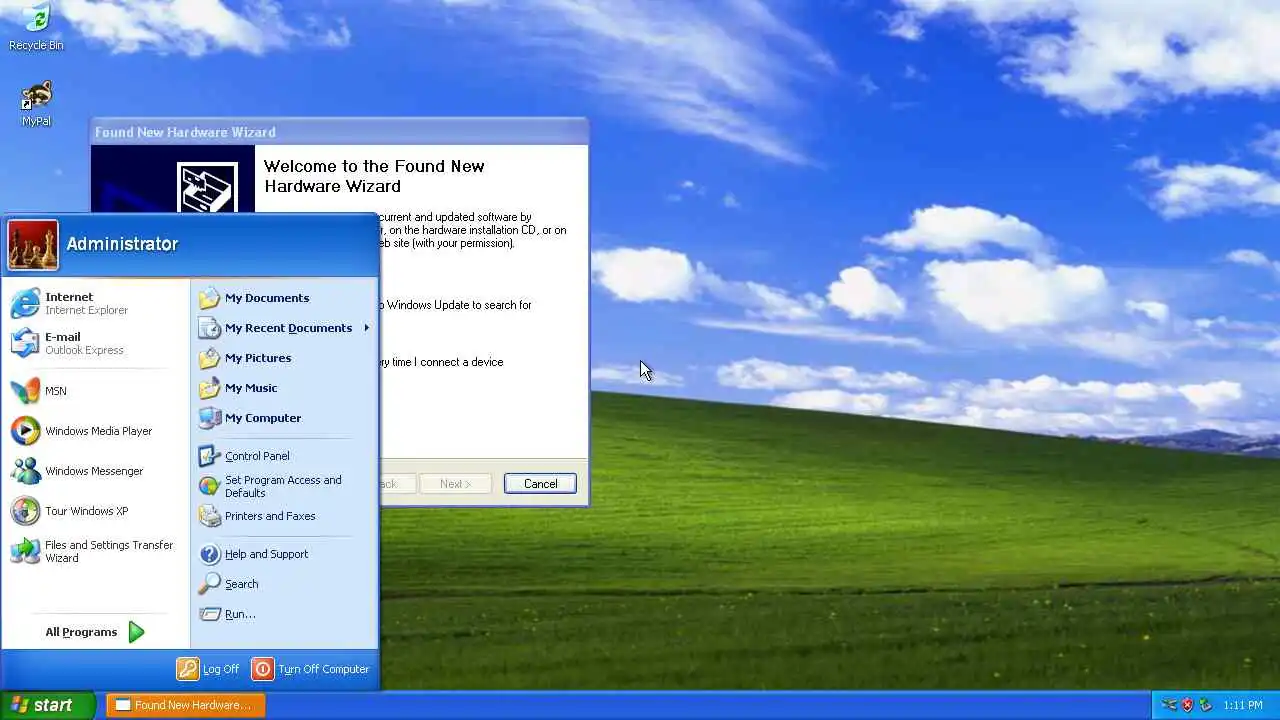Click Safely Remove Hardware tray icon

[1205, 705]
